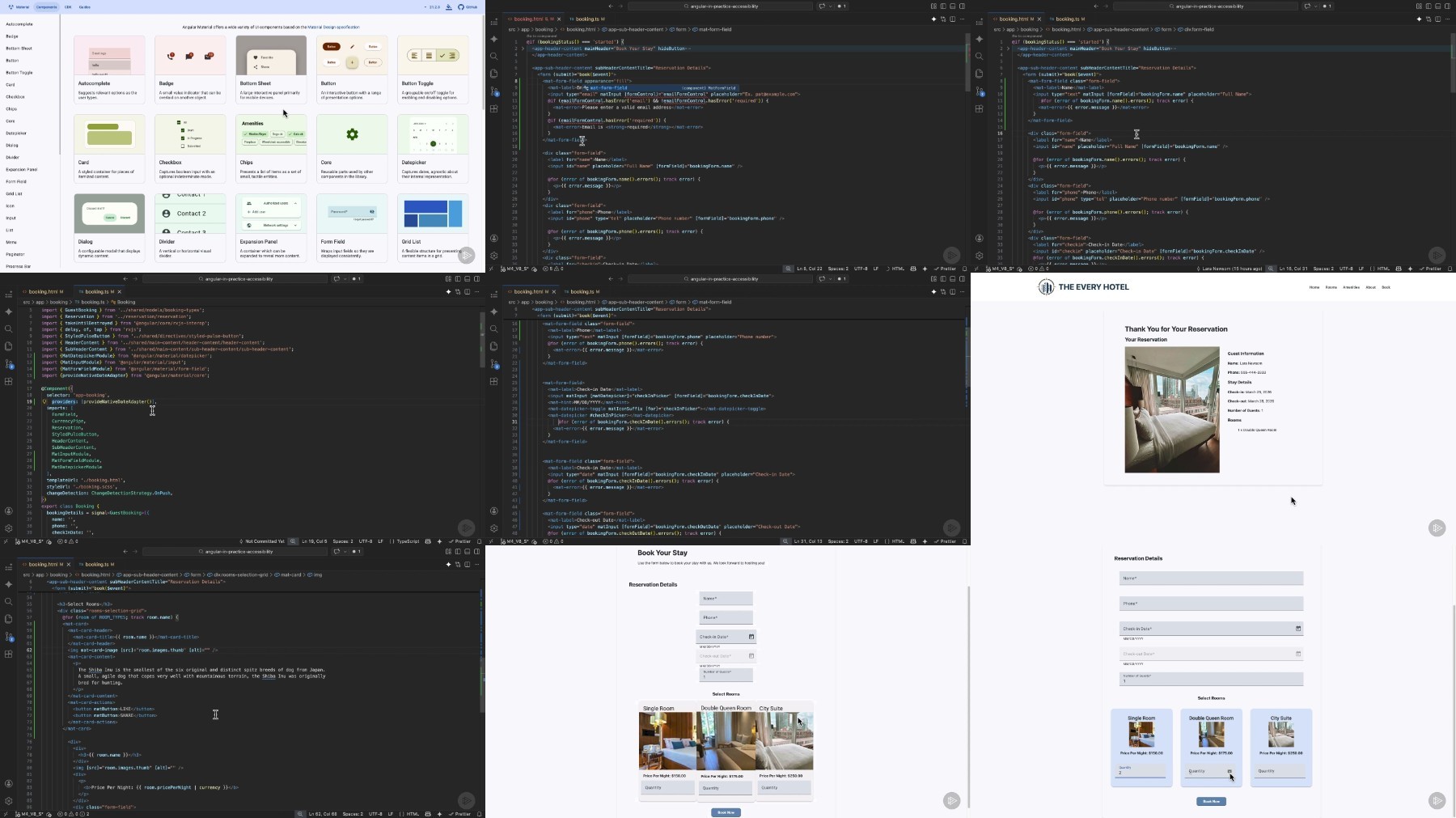Click the Angular Material page scrollbar
Image resolution: width=1456 pixels, height=818 pixels.
(483, 63)
